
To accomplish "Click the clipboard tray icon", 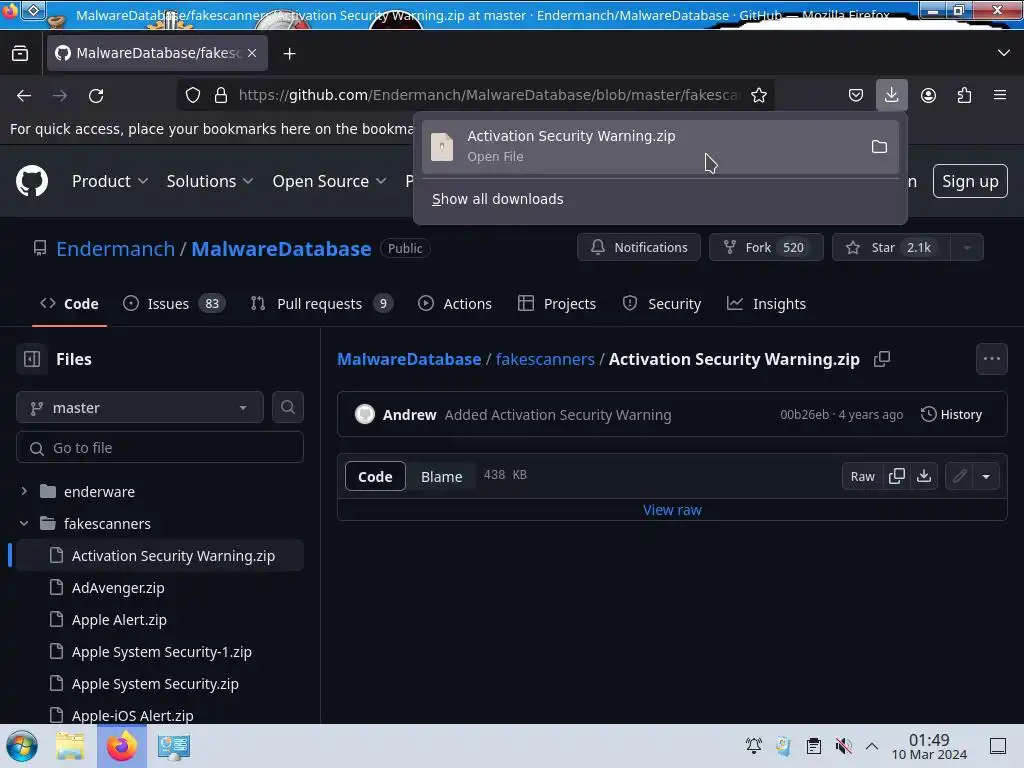I will 813,746.
